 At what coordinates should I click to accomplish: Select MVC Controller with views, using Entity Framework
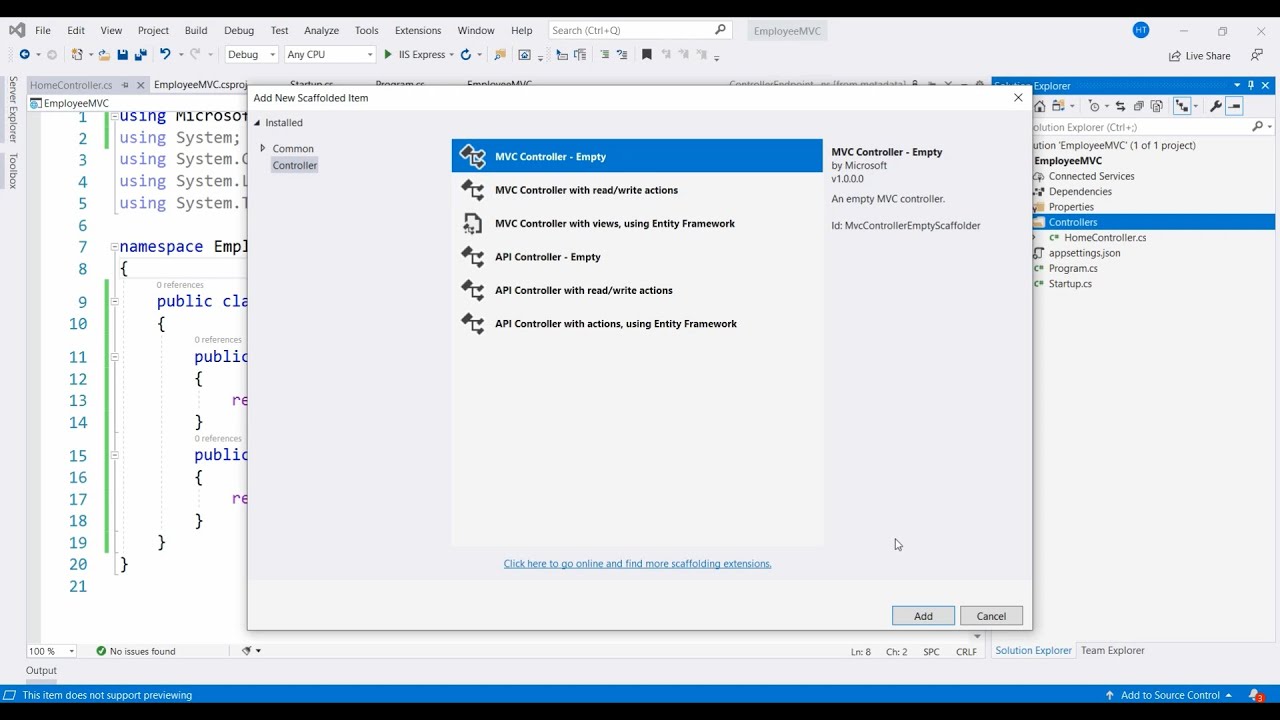[637, 223]
